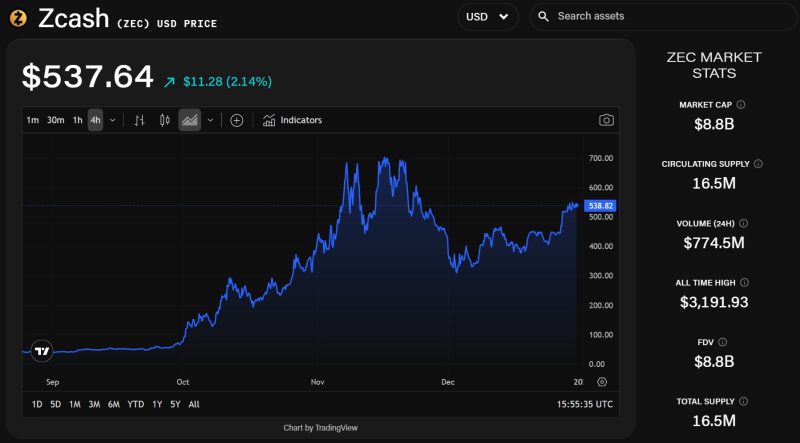Expand the time interval dropdown arrow
Viewport: 800px width, 443px height.
tap(112, 120)
